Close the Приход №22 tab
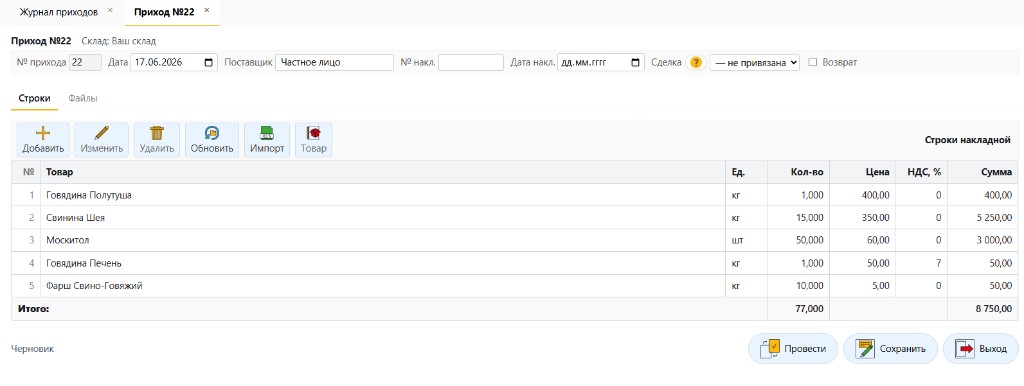The width and height of the screenshot is (1024, 386). click(206, 11)
